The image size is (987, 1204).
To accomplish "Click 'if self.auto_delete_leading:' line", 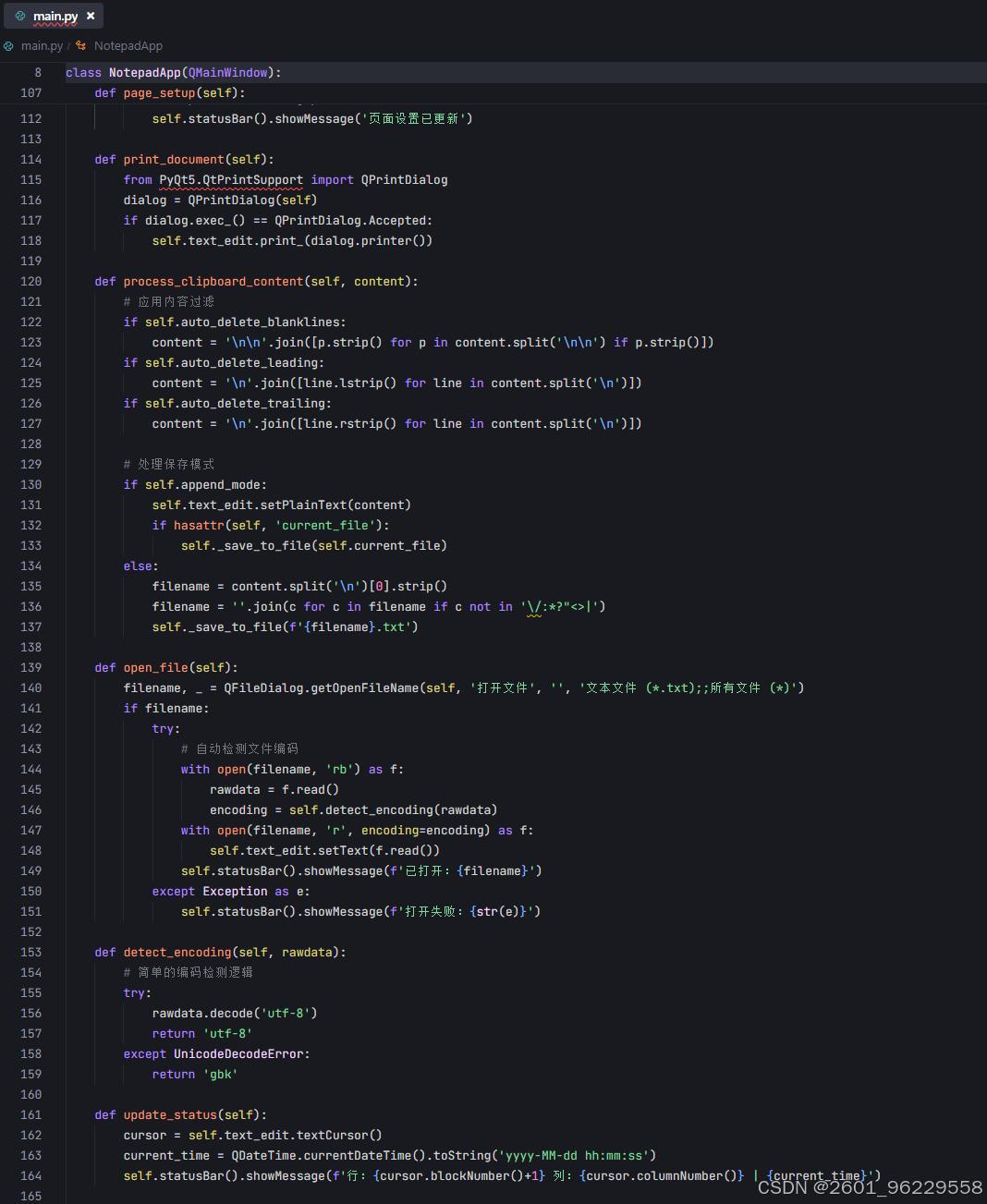I will pos(224,362).
